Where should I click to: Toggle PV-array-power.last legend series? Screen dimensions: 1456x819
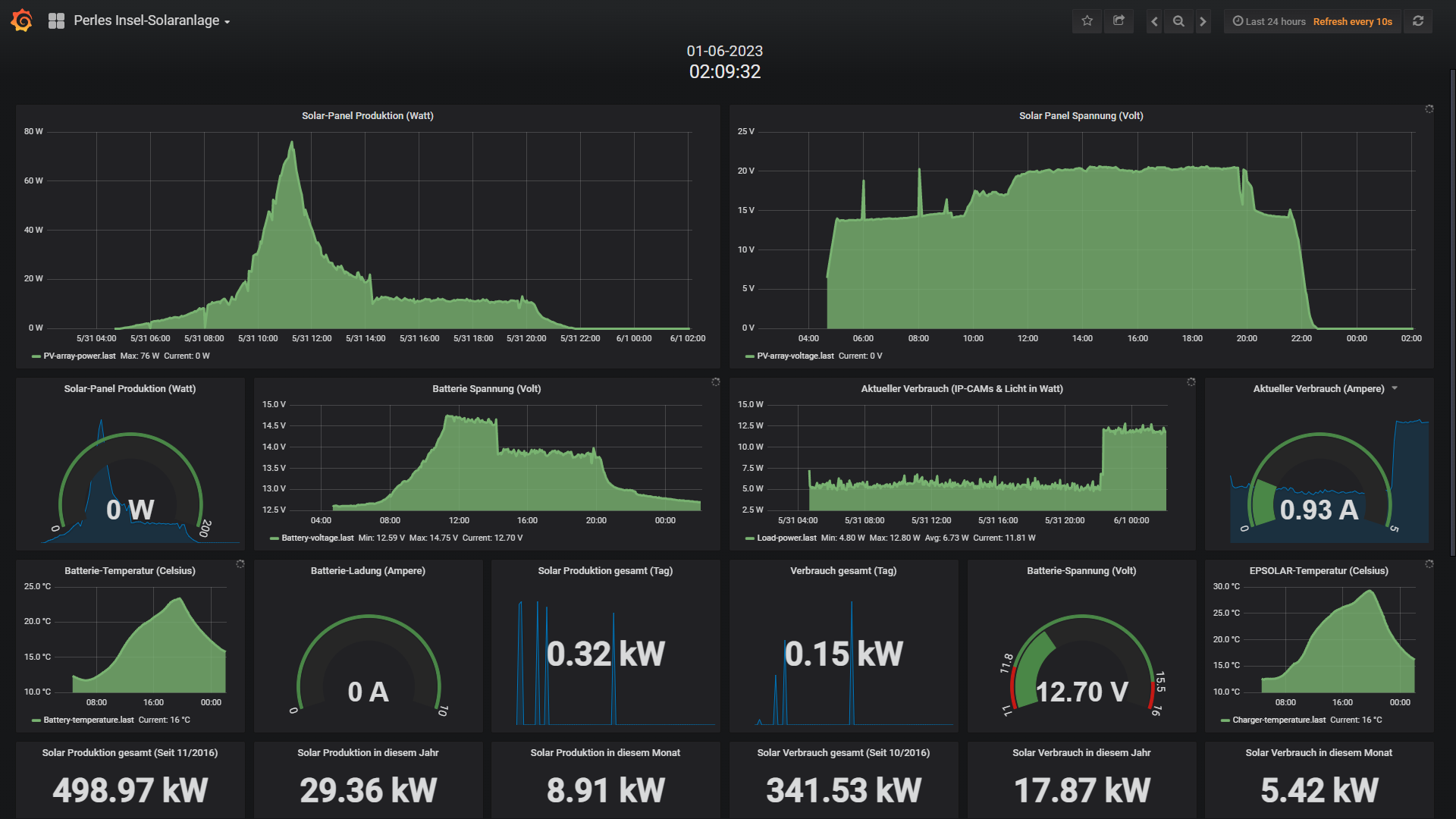pos(79,356)
